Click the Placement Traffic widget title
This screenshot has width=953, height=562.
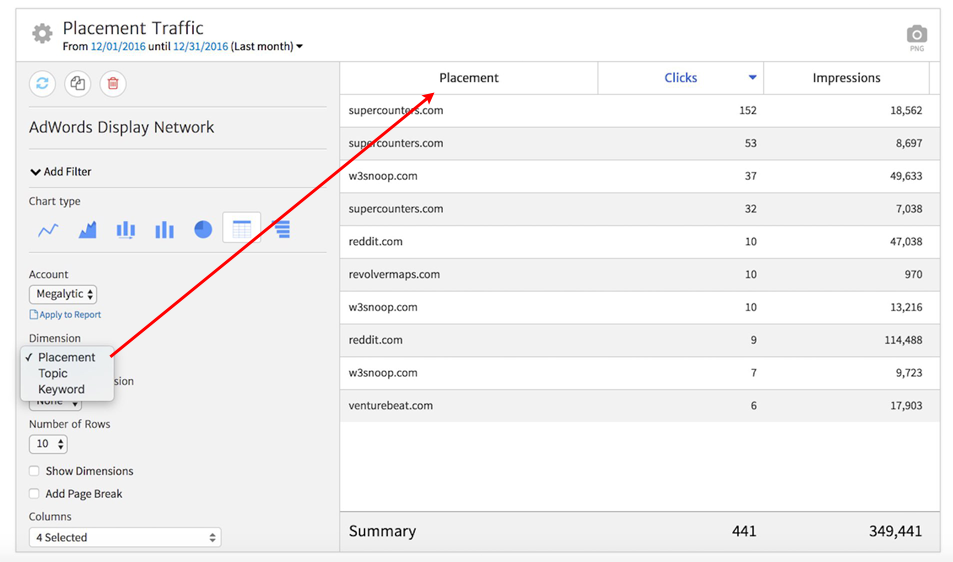(133, 28)
